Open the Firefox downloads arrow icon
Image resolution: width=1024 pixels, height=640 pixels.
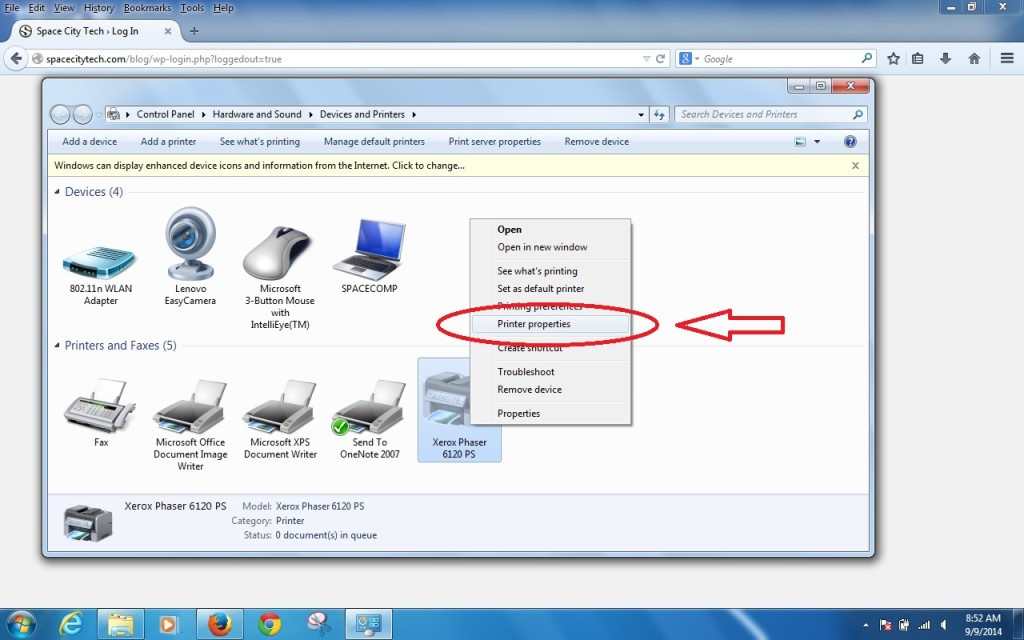click(945, 59)
